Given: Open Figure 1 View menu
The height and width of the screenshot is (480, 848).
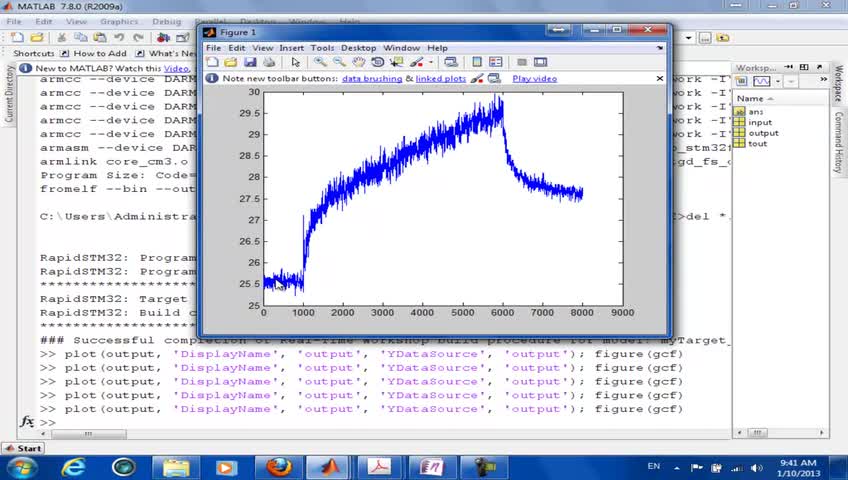Looking at the screenshot, I should [262, 48].
